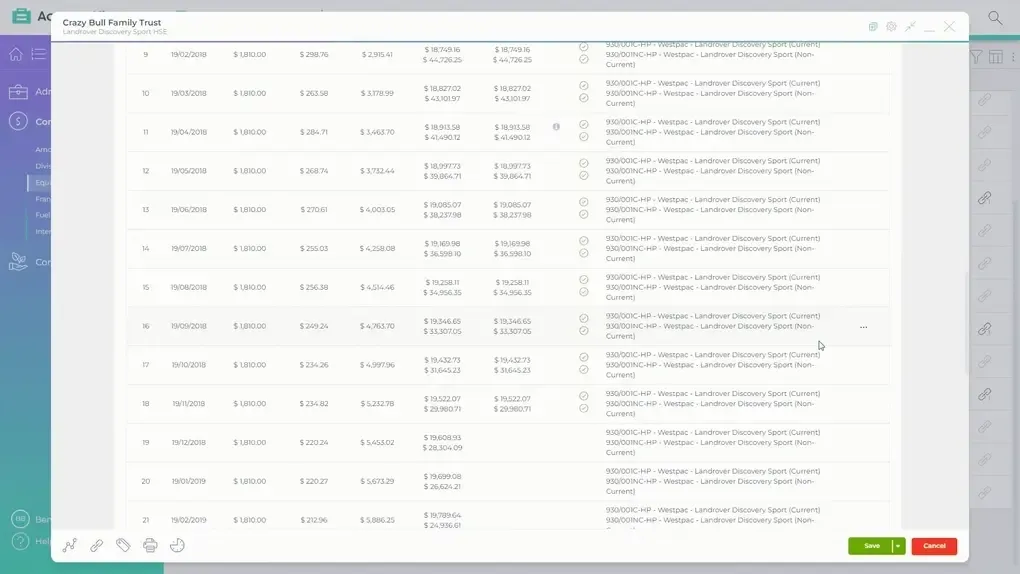
Task: Select the date cell 19/01/2019
Action: point(189,481)
